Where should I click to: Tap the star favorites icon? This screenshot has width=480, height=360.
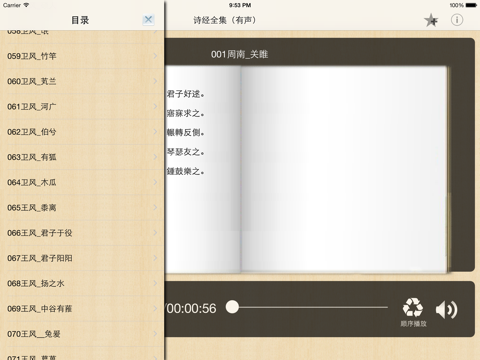[x=431, y=20]
